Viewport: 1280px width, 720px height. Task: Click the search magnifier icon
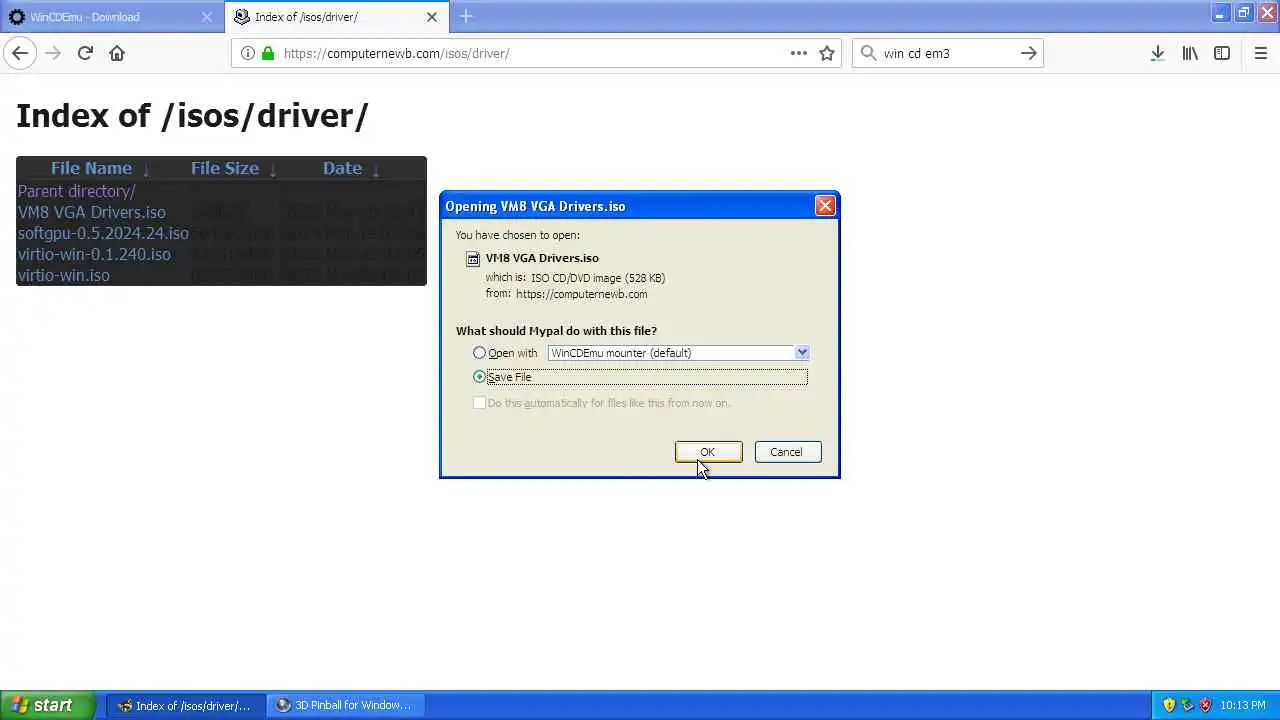(x=868, y=53)
